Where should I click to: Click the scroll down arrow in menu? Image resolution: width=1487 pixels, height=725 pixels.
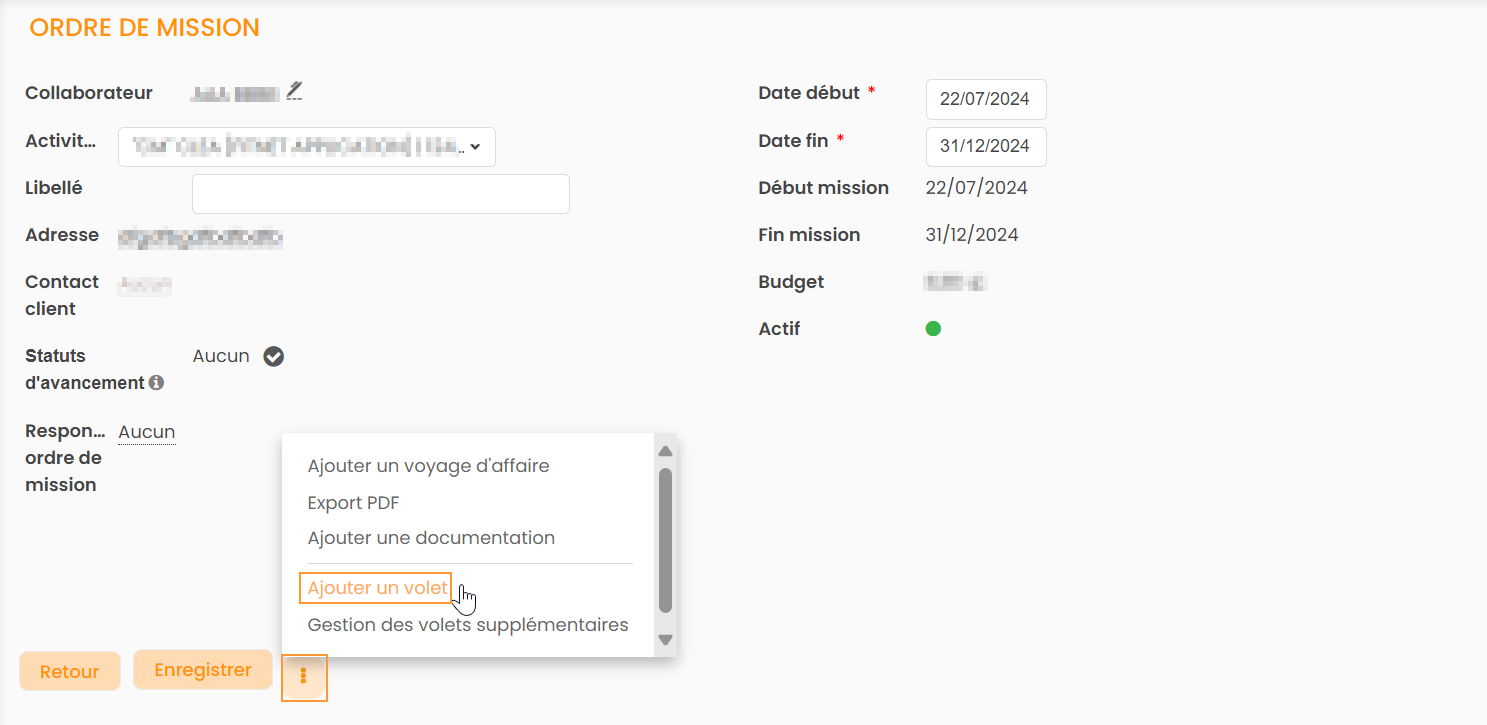(665, 639)
